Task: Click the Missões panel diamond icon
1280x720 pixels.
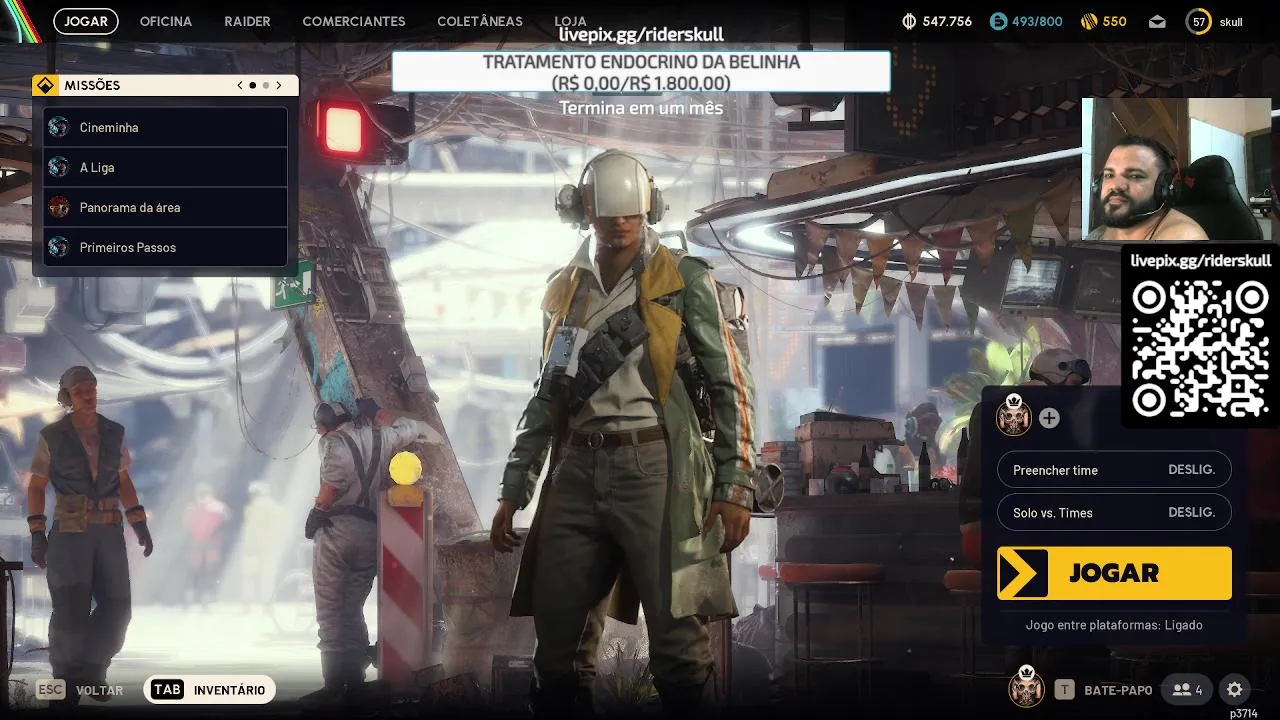Action: [x=45, y=85]
